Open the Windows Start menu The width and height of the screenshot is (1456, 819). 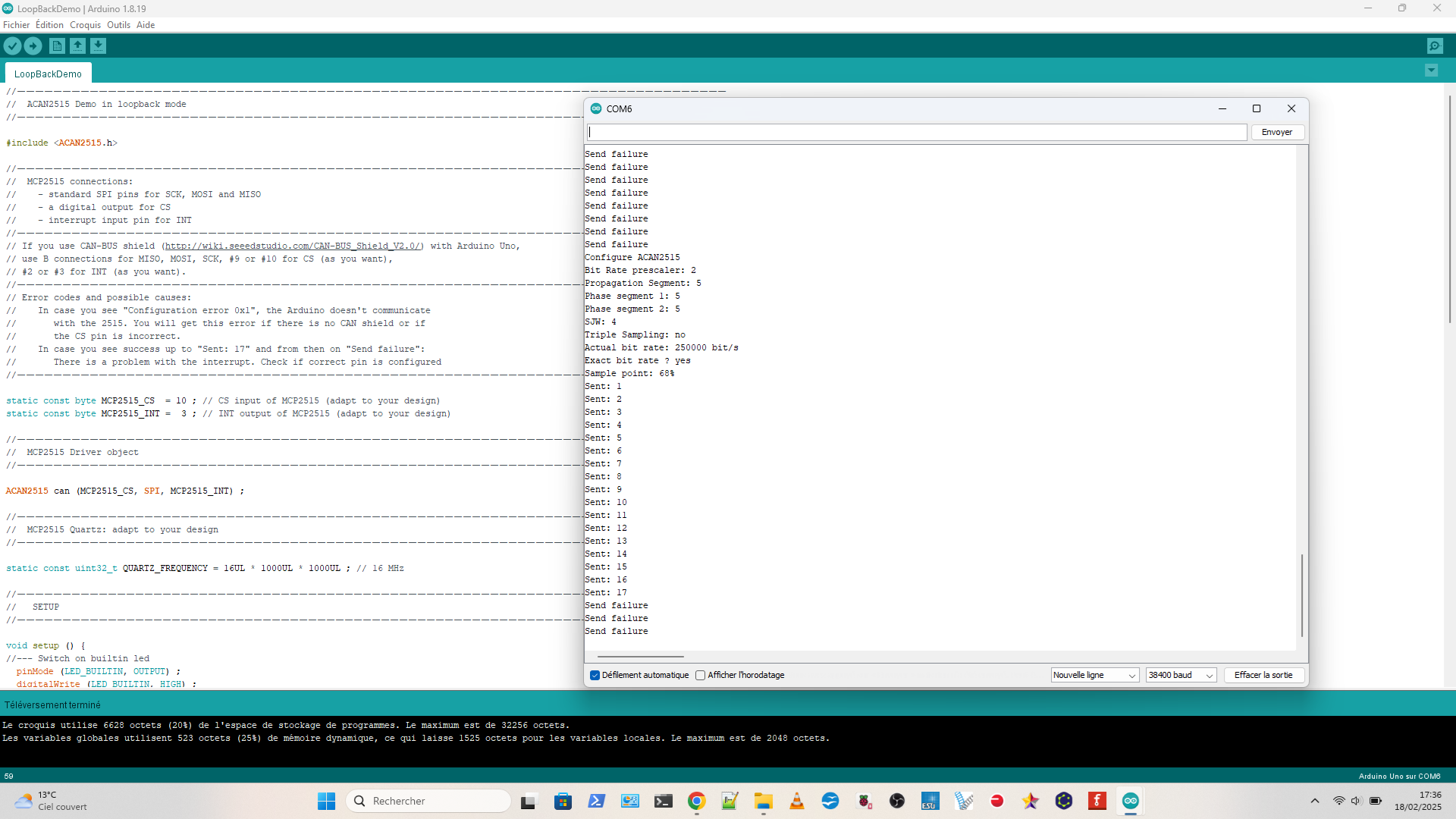coord(327,801)
